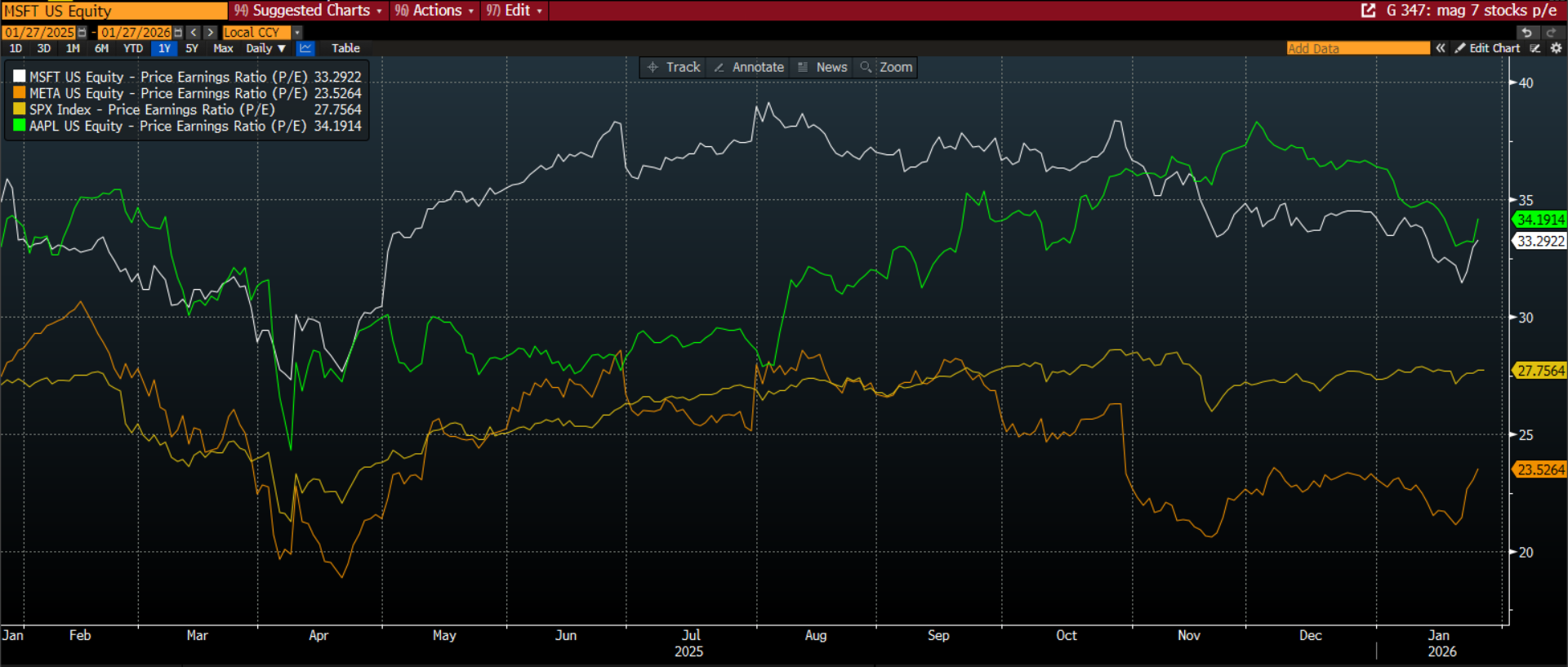Open the Suggested Charts dropdown menu
This screenshot has height=667, width=1568.
click(309, 11)
